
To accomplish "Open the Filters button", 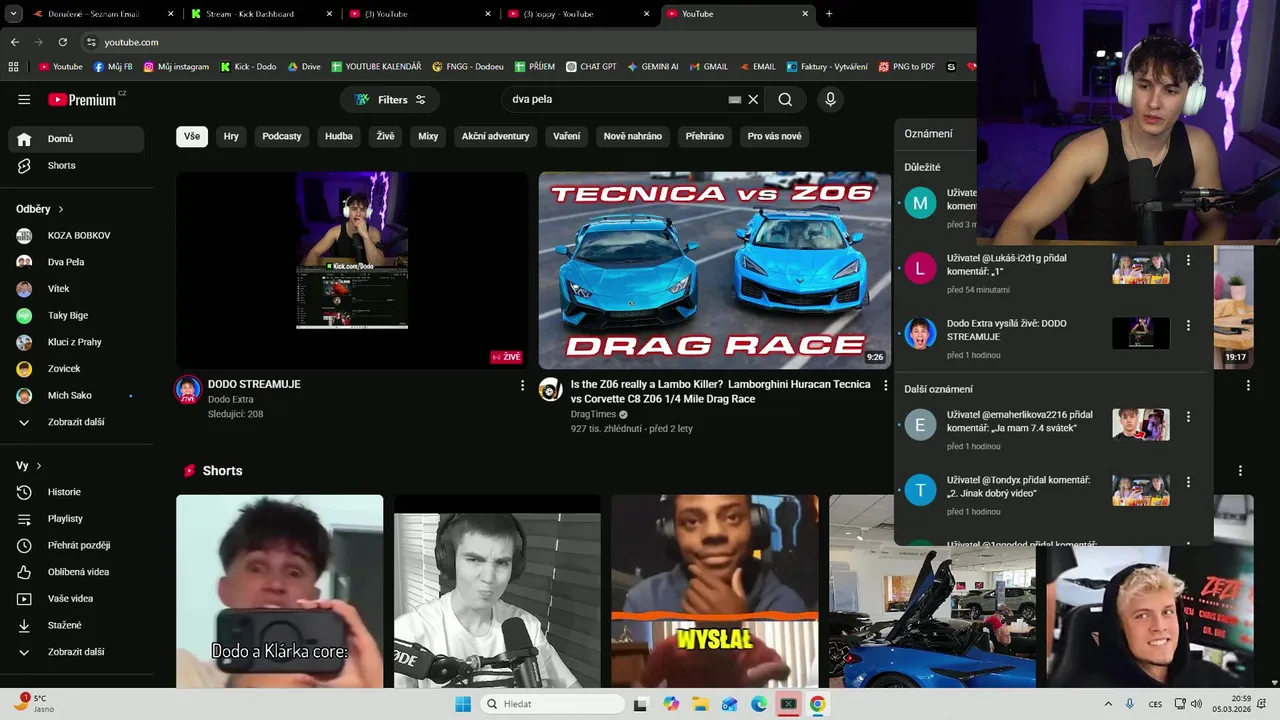I will click(x=390, y=99).
